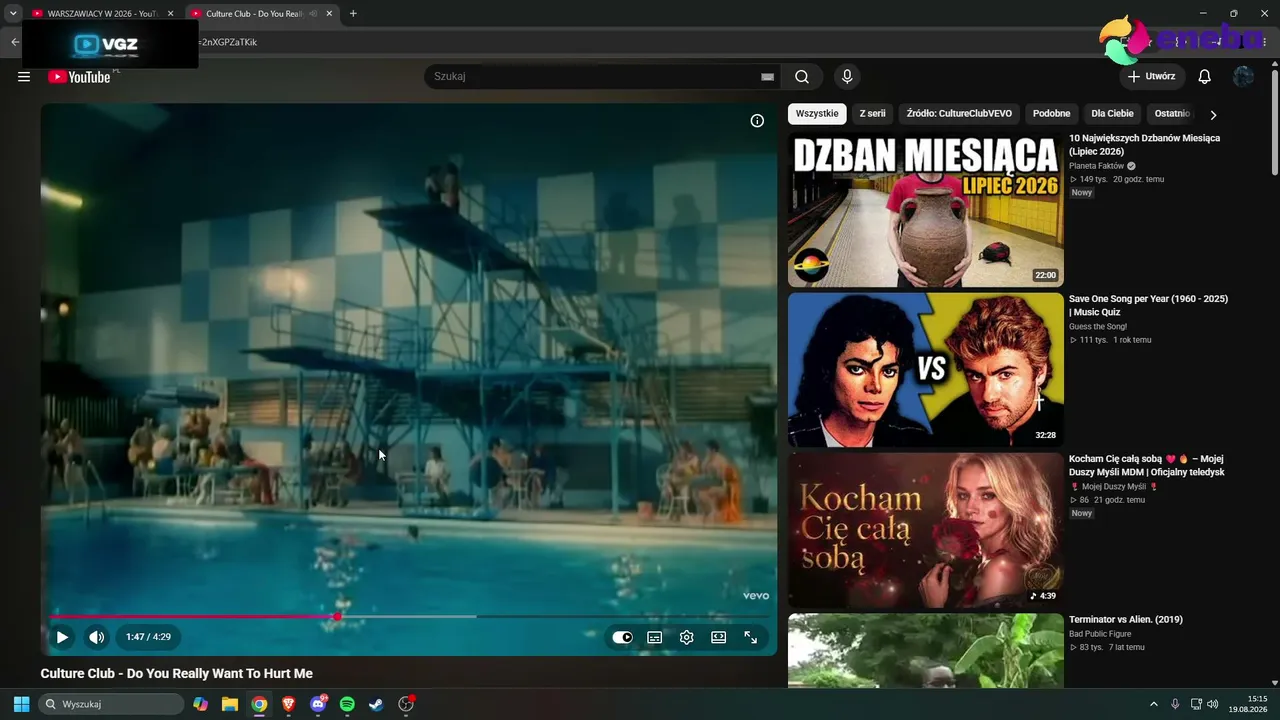Open Spotify from the taskbar
This screenshot has height=720, width=1280.
coord(347,704)
